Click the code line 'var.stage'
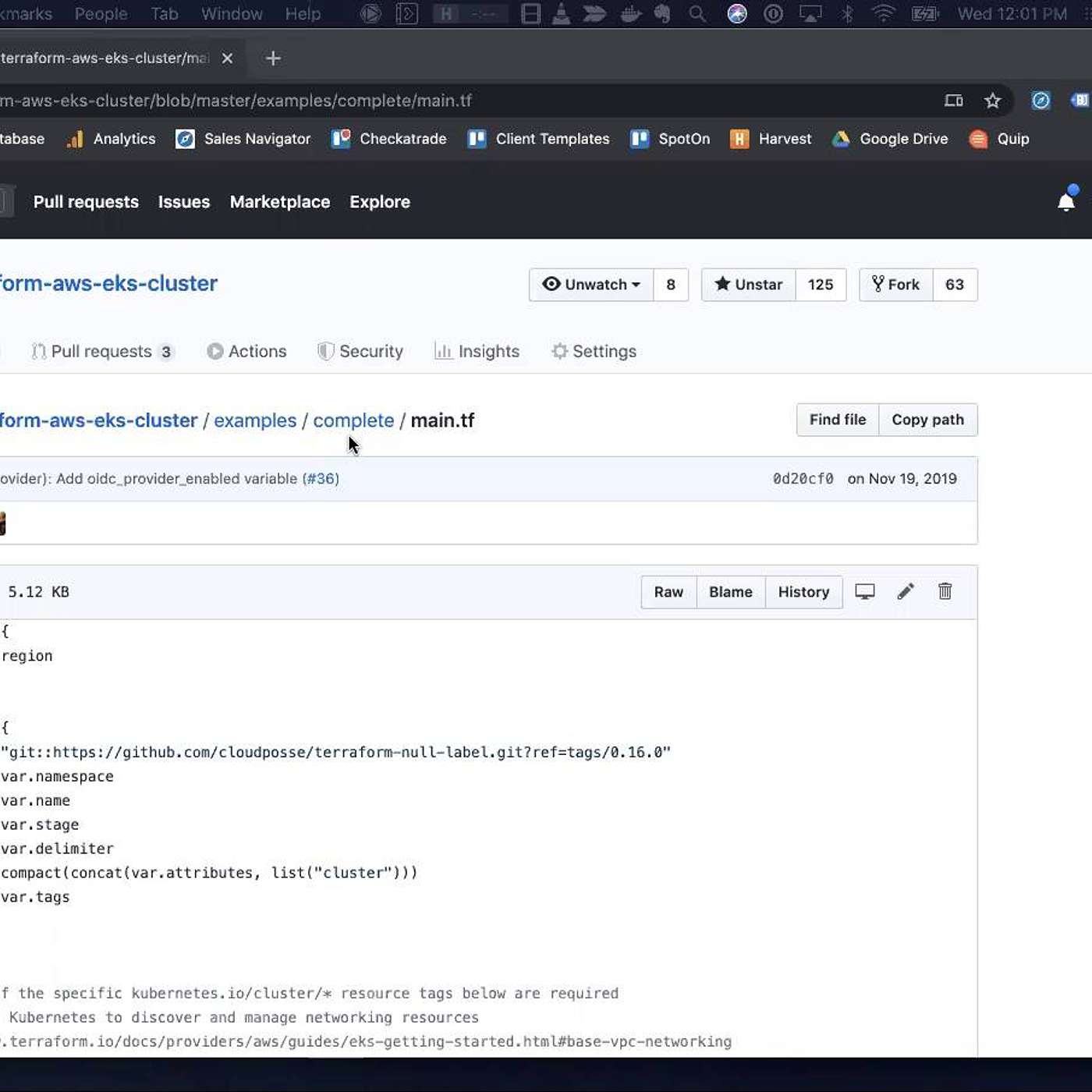 point(40,824)
